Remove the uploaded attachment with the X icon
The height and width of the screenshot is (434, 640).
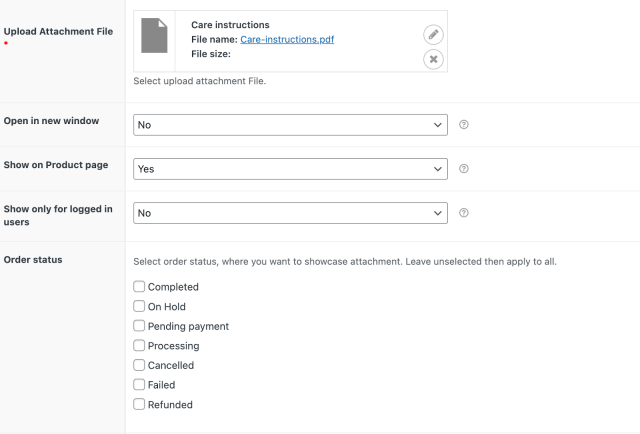point(432,59)
